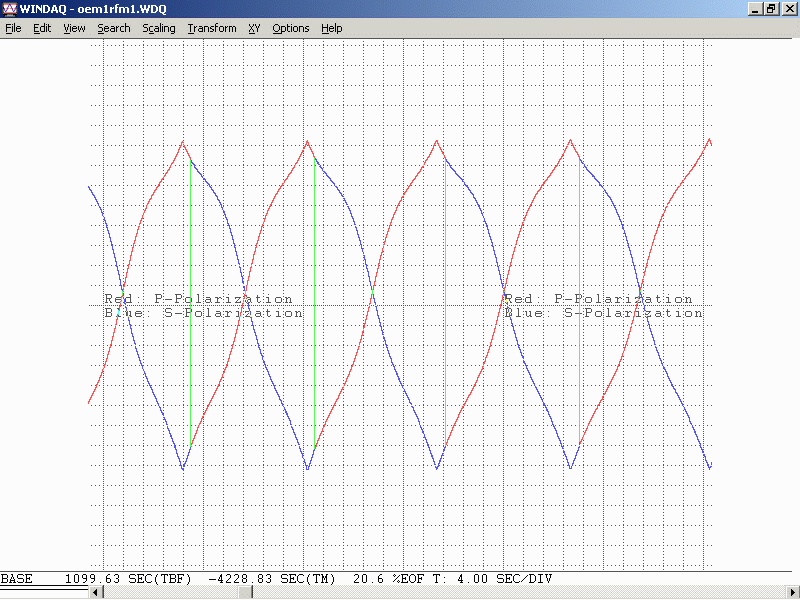Image resolution: width=800 pixels, height=600 pixels.
Task: Click the scrollbar right arrow button
Action: click(792, 593)
